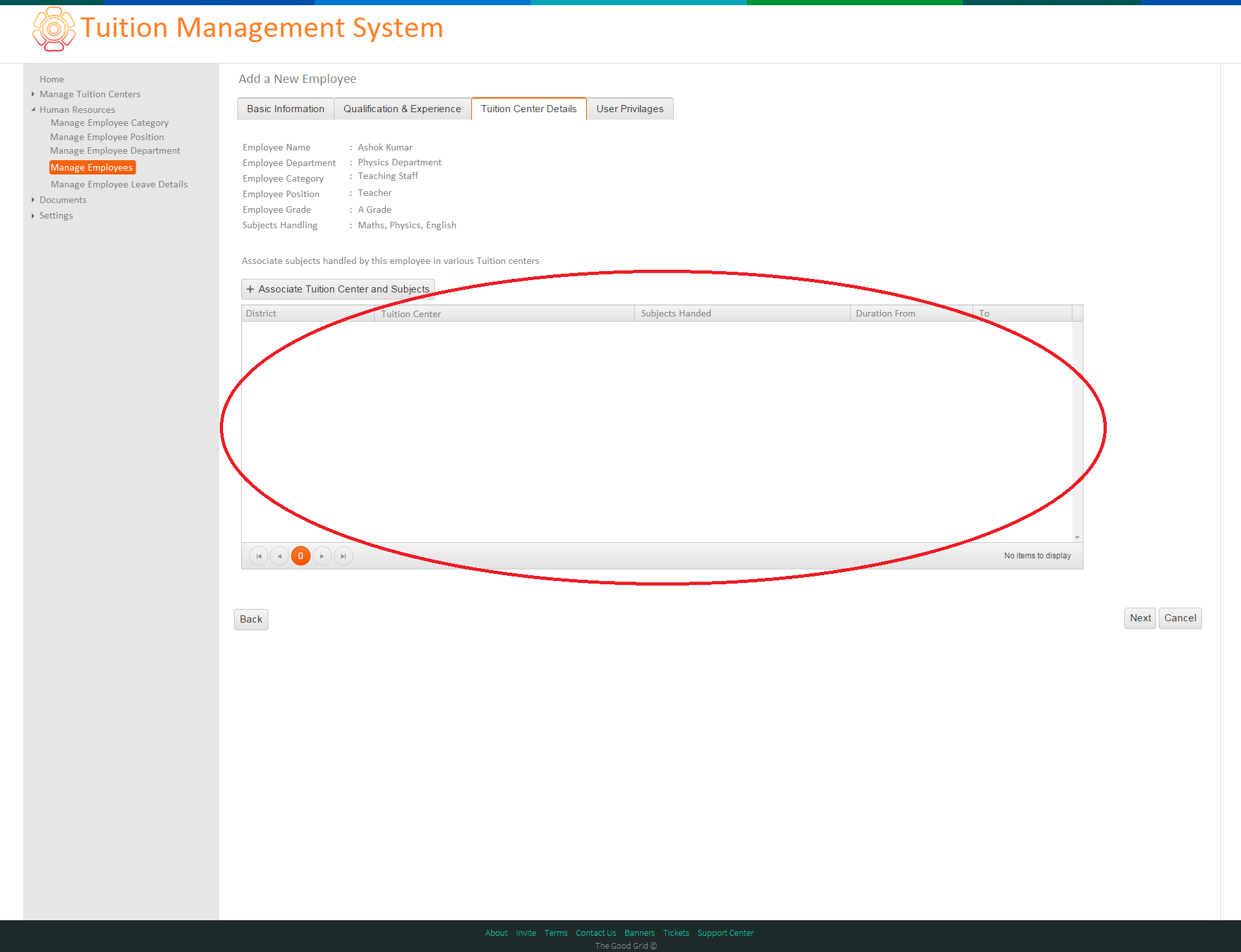1241x952 pixels.
Task: Expand Manage Tuition Centers menu arrow
Action: click(33, 94)
